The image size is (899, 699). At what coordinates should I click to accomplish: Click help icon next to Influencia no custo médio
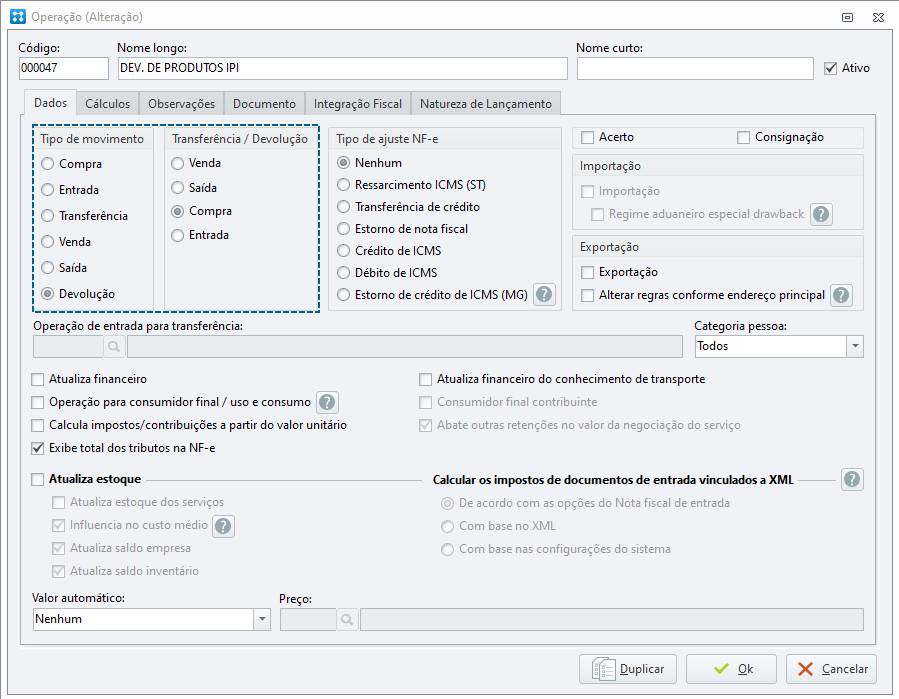coord(223,526)
